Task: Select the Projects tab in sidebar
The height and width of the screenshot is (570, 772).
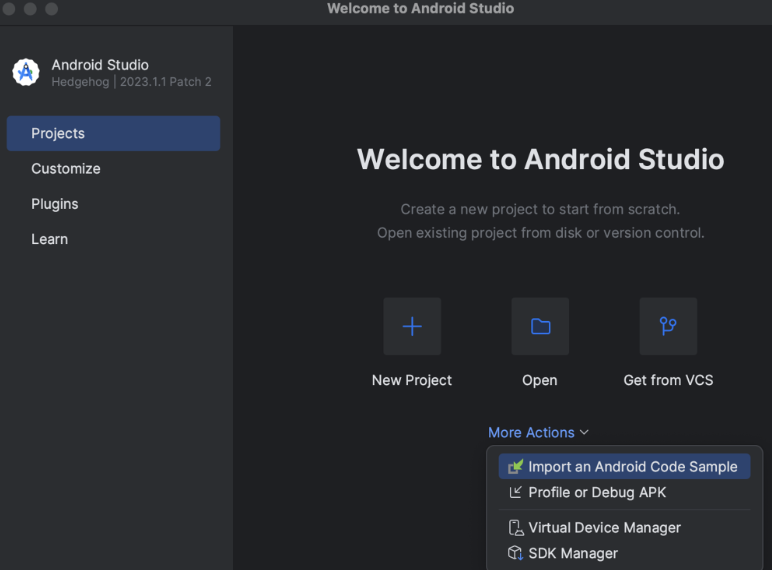Action: (x=113, y=133)
